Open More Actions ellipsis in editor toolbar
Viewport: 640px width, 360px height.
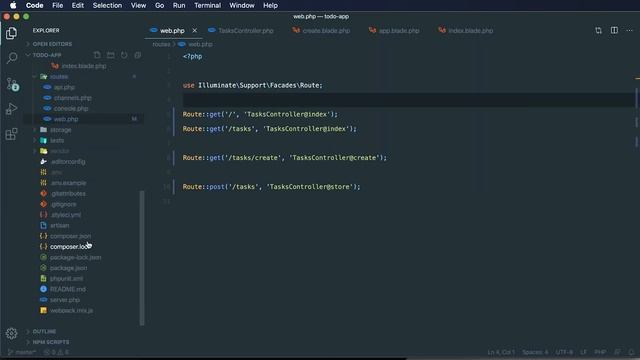629,31
